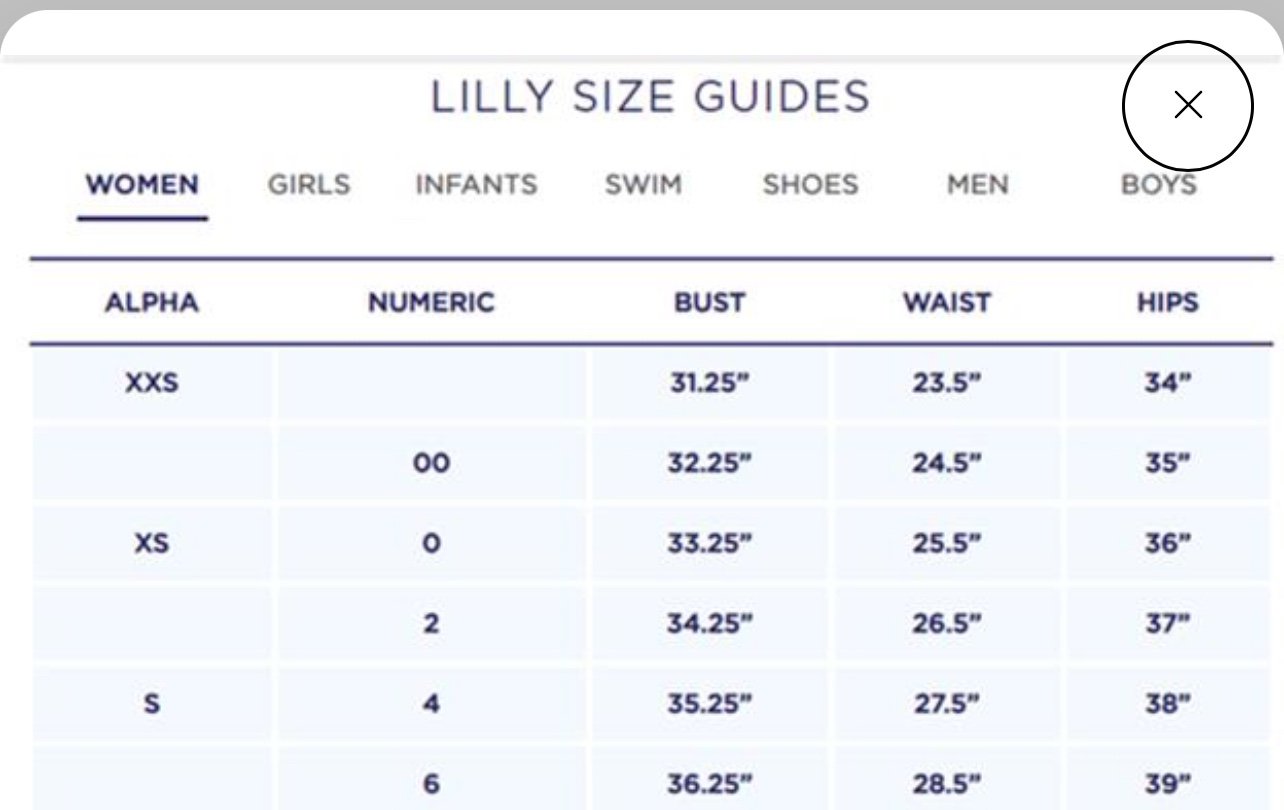Select the XXS alpha size cell
The width and height of the screenshot is (1284, 810).
[x=152, y=383]
